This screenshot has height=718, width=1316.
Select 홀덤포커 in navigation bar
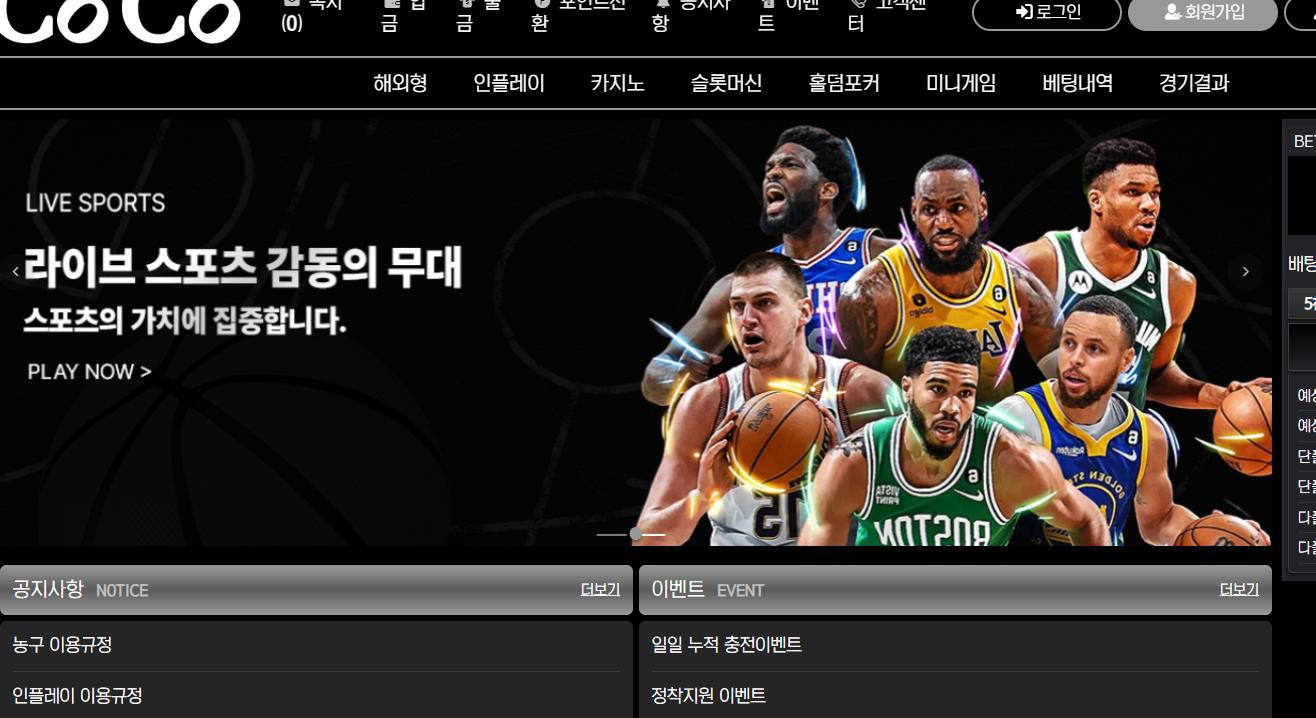(x=844, y=83)
